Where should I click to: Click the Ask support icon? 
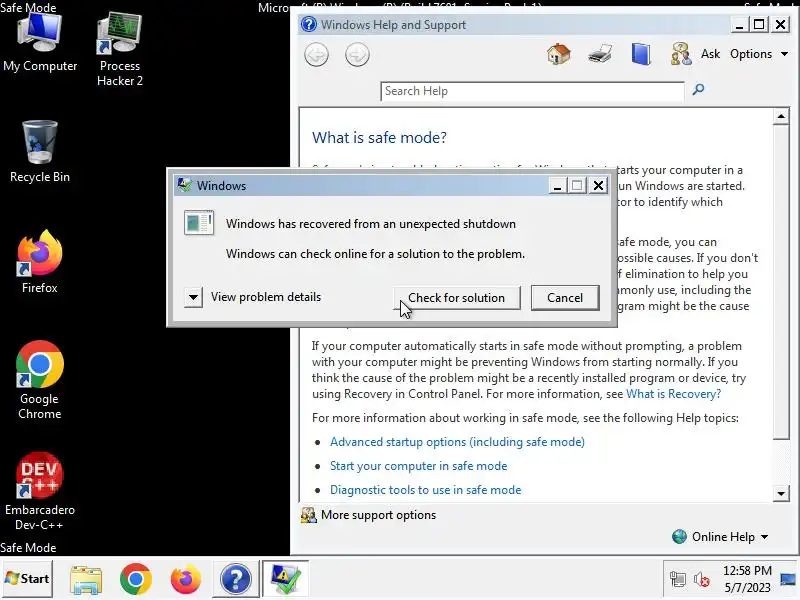point(681,54)
